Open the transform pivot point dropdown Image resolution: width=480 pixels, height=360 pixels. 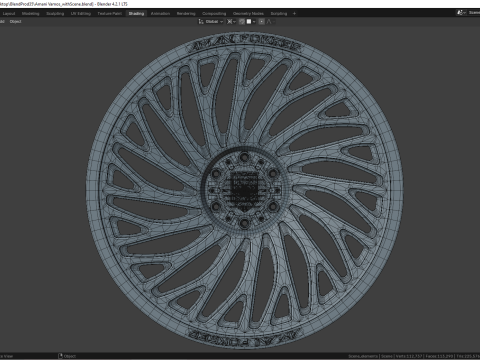tap(231, 22)
